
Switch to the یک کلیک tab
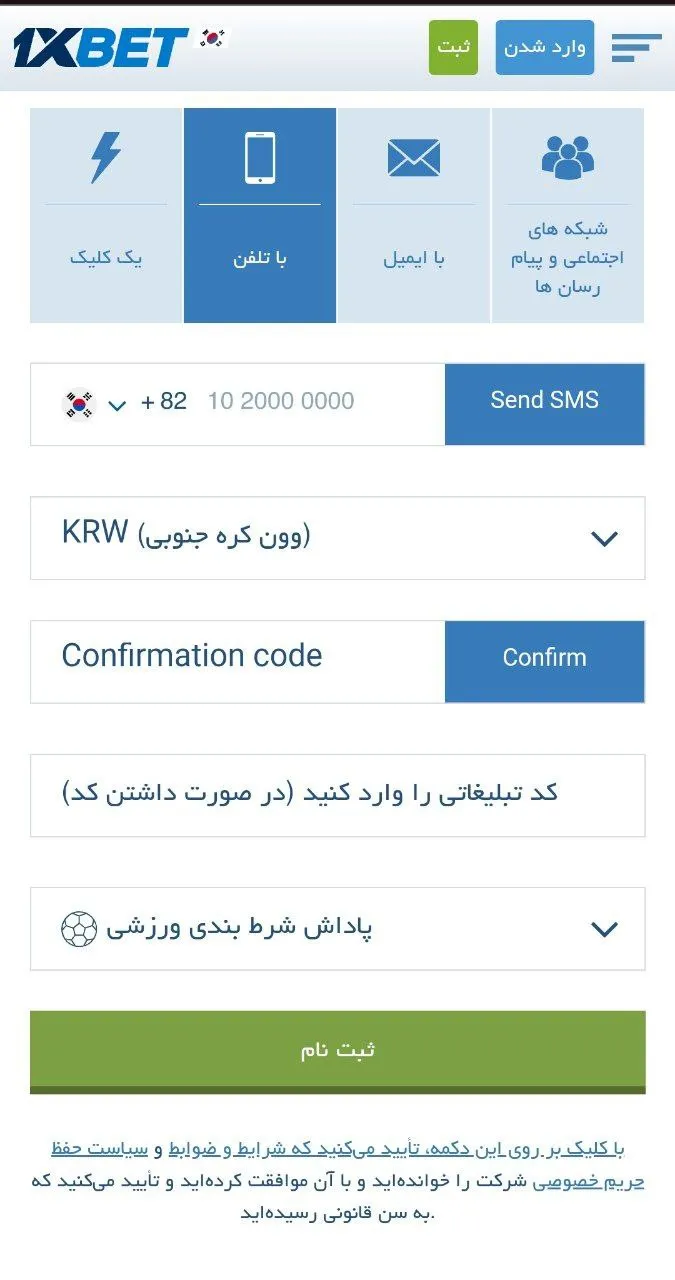point(106,258)
